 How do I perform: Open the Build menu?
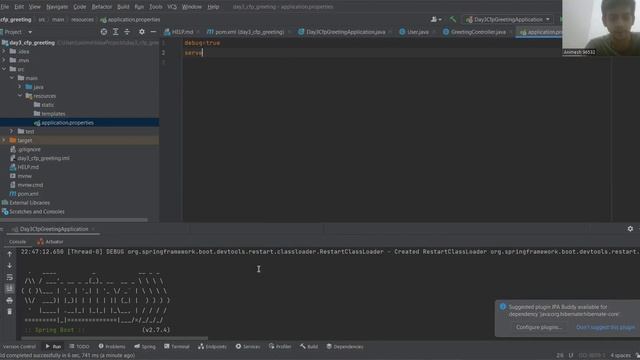pyautogui.click(x=123, y=7)
